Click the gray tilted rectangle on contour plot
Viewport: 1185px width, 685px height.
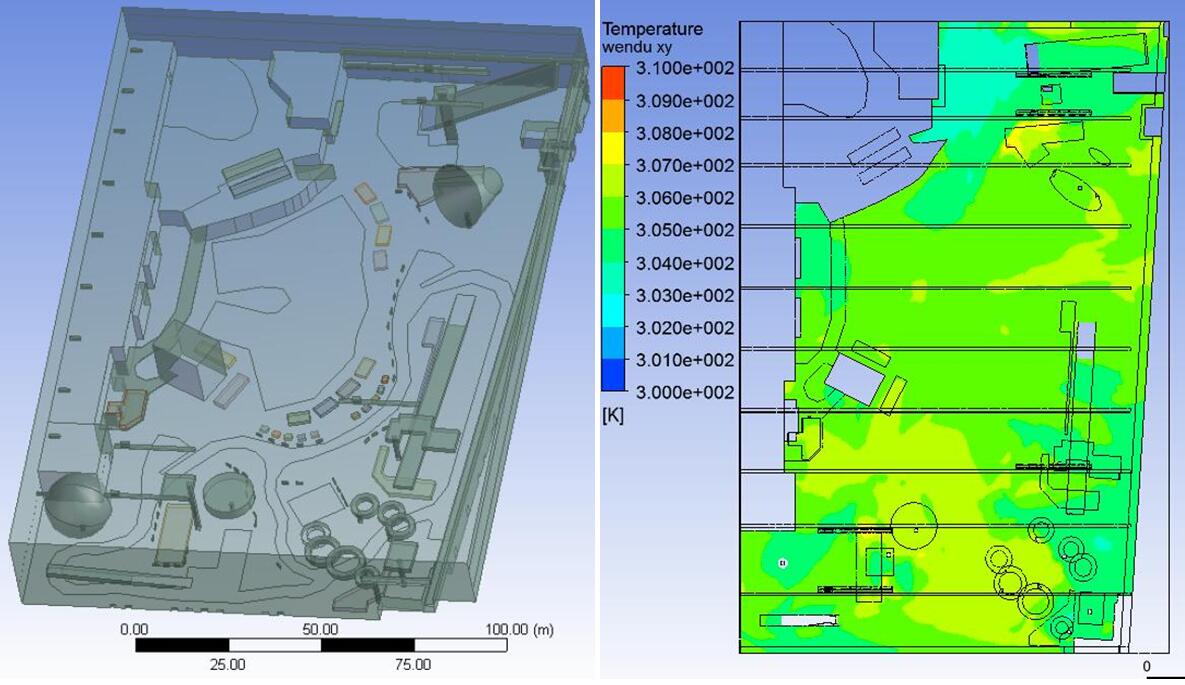coord(853,380)
